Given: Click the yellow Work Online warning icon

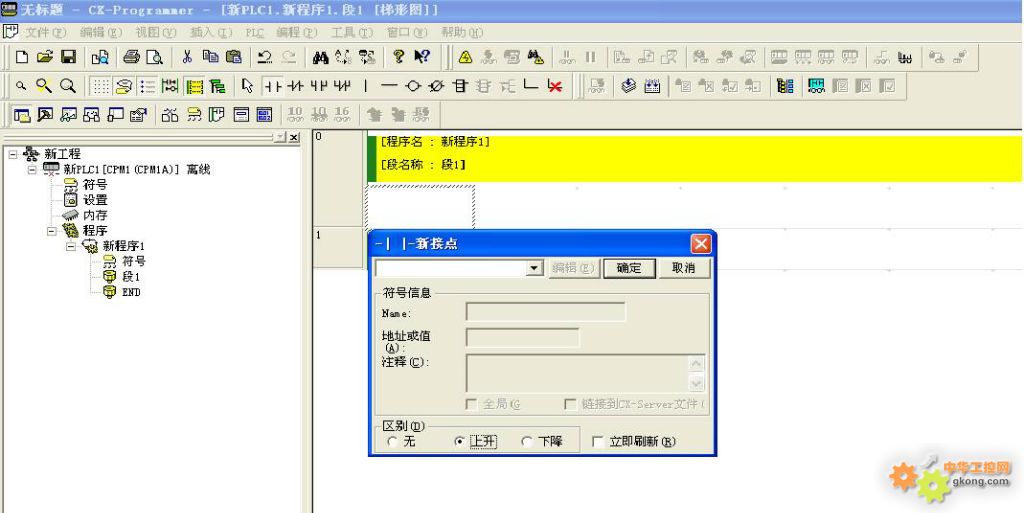Looking at the screenshot, I should tap(465, 57).
